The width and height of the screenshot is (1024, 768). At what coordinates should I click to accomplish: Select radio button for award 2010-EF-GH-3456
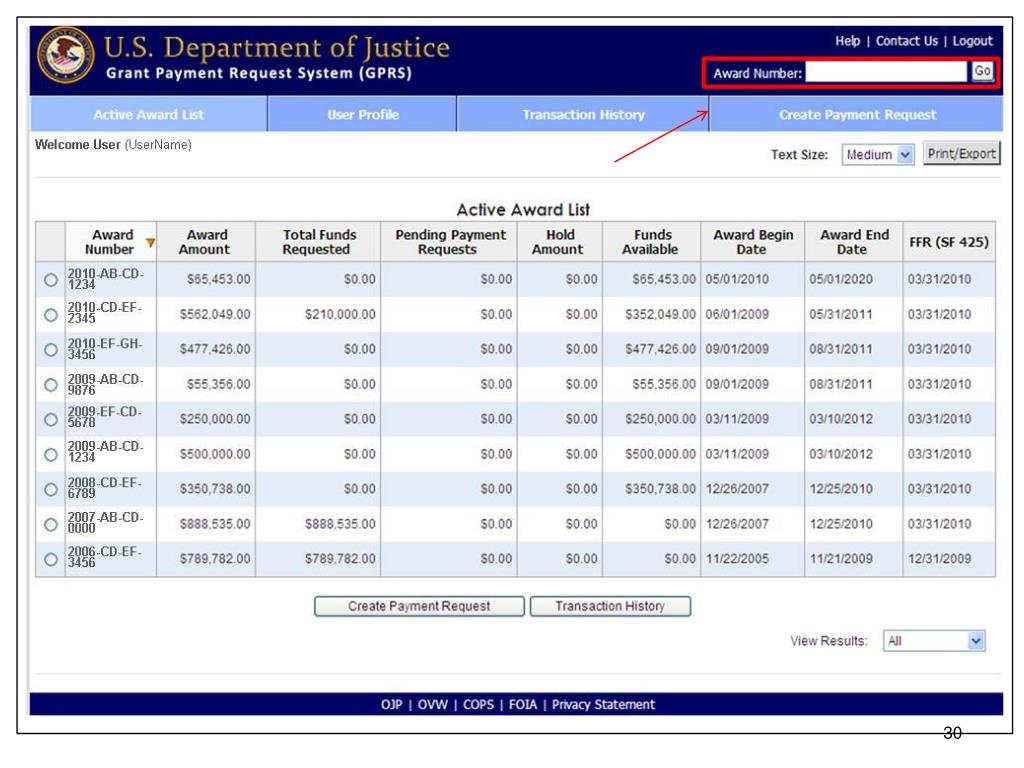[x=50, y=349]
